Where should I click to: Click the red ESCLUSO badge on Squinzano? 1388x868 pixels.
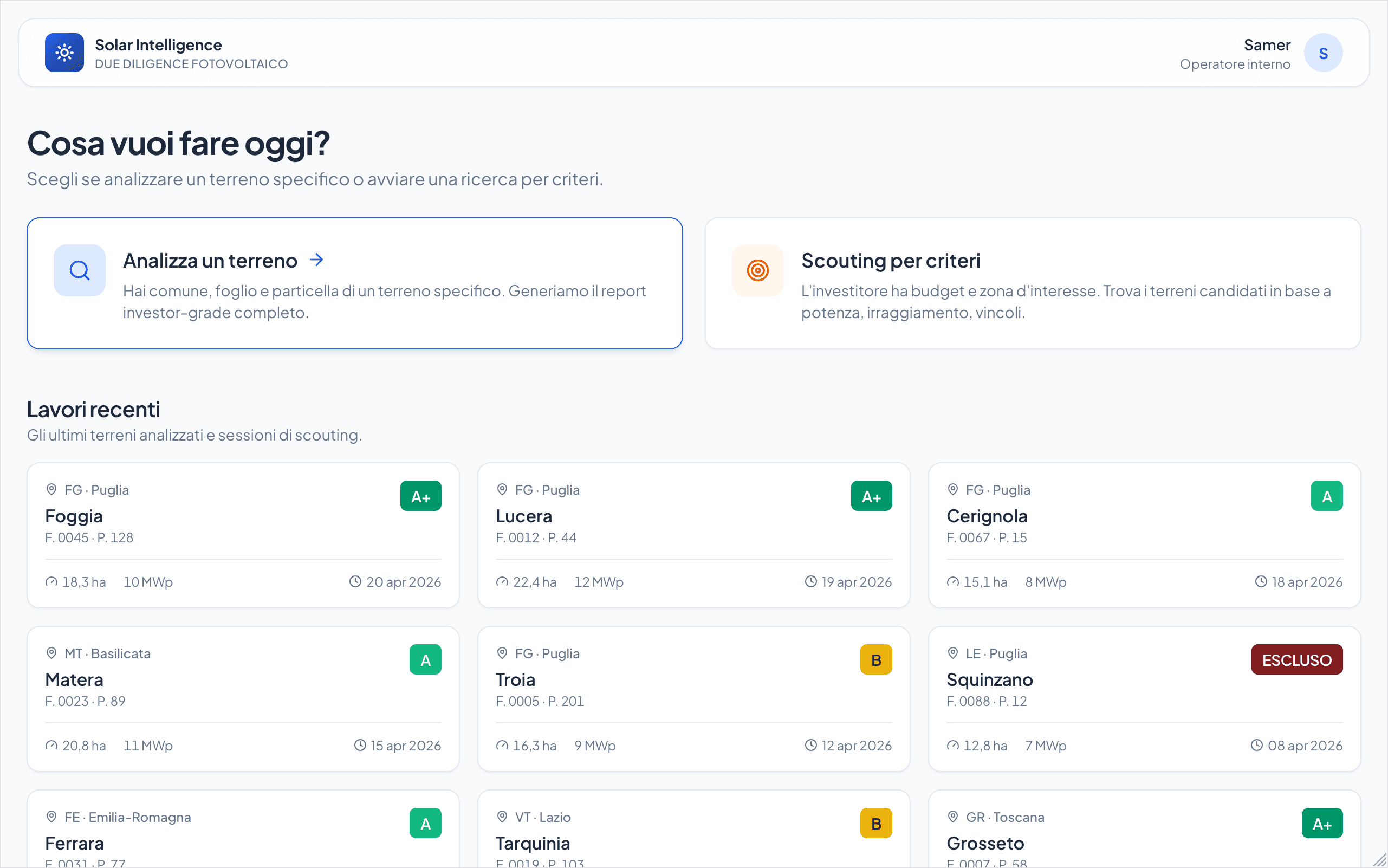pos(1297,659)
